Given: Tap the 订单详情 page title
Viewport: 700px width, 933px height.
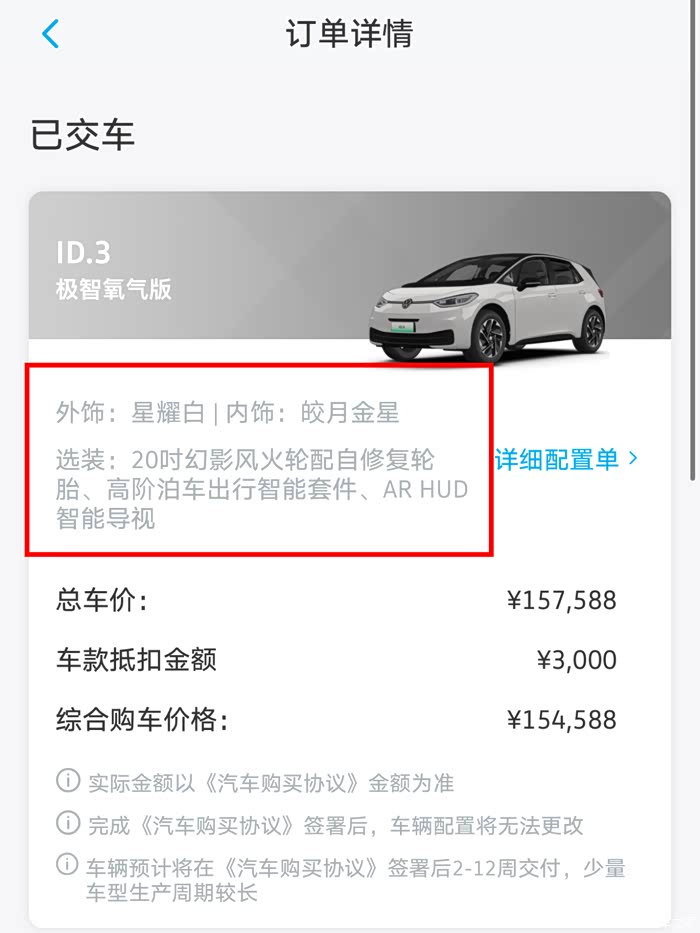Looking at the screenshot, I should [349, 34].
